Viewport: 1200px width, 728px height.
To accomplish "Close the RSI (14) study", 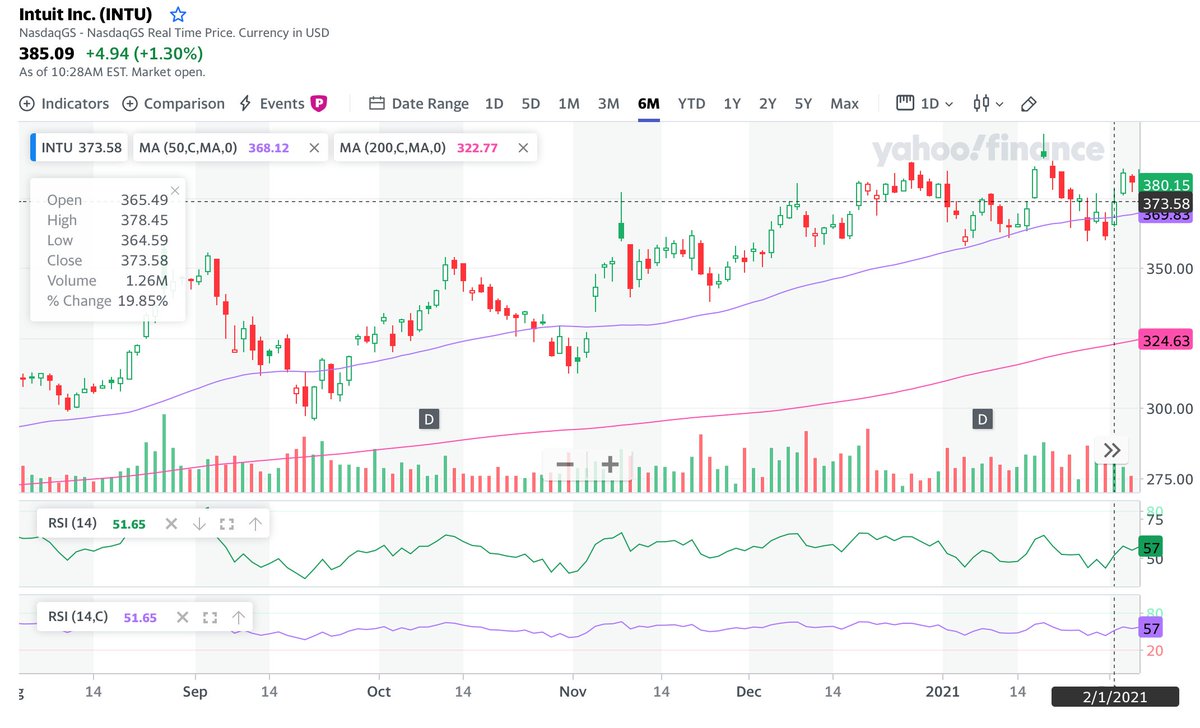I will 170,523.
